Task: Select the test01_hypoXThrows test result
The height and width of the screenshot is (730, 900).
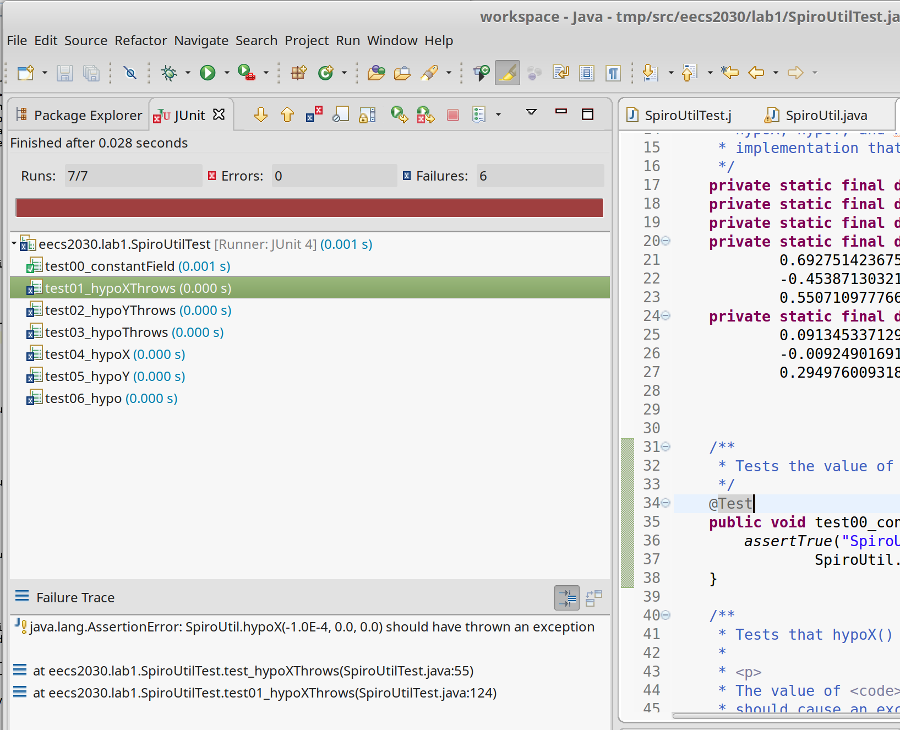Action: tap(310, 288)
